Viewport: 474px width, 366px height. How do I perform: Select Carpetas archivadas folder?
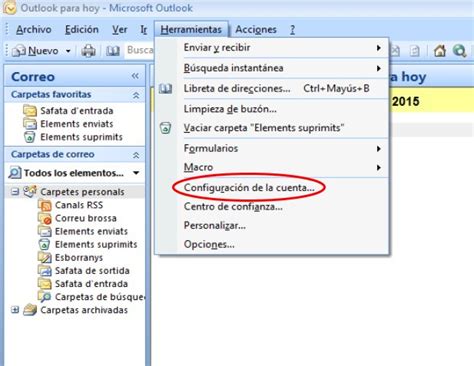[84, 310]
